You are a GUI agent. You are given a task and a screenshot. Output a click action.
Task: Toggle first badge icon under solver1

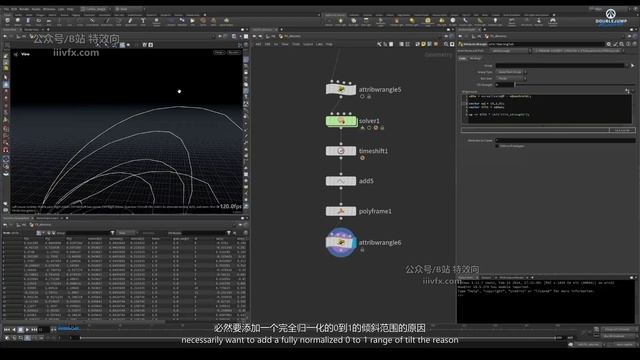pos(362,128)
